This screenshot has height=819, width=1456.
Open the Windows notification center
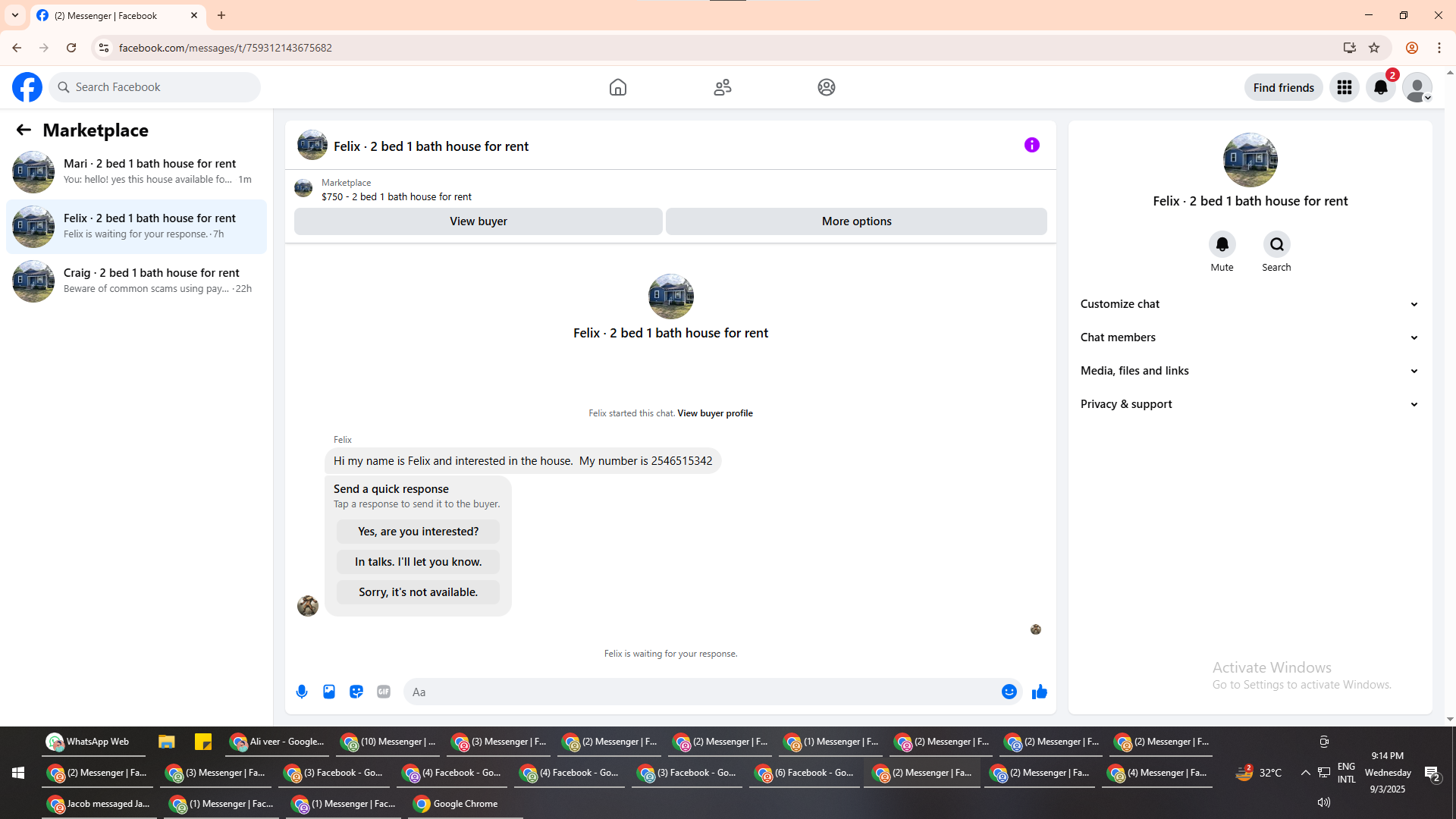point(1432,773)
